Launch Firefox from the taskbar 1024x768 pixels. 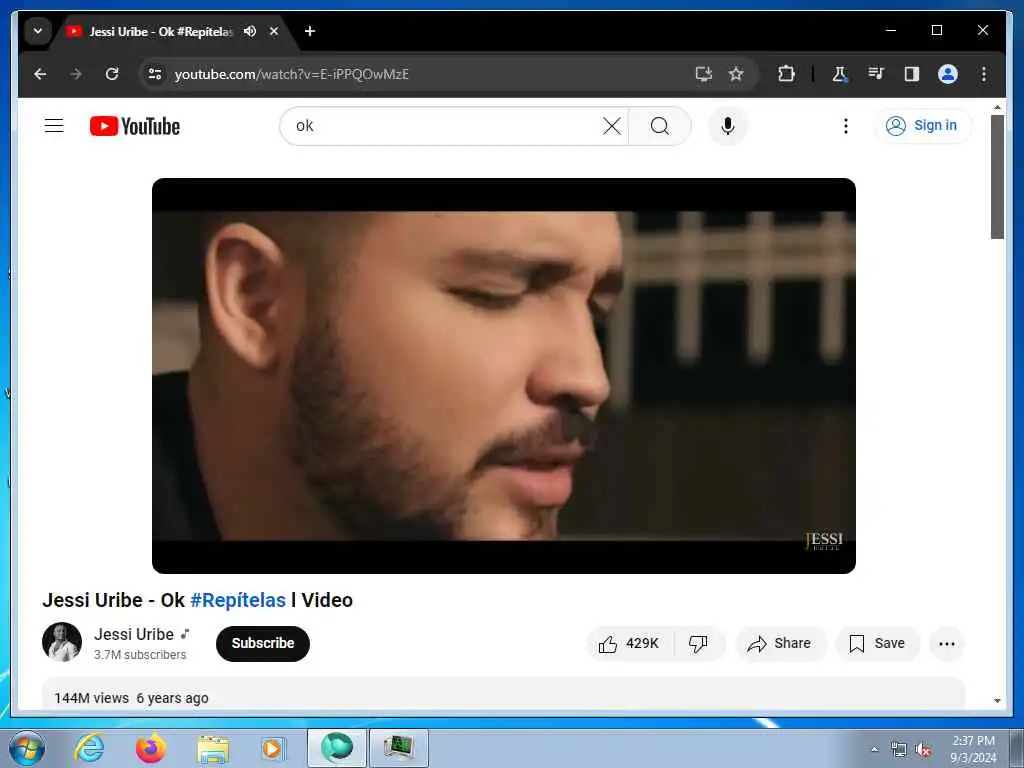(150, 748)
